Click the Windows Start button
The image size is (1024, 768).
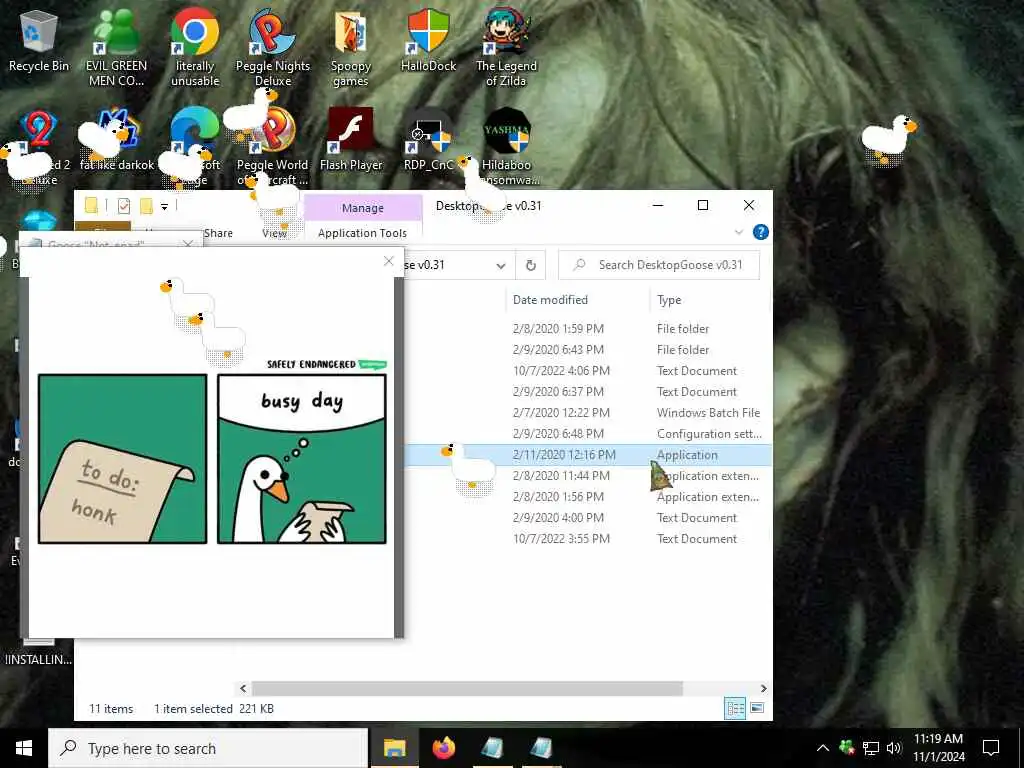[x=24, y=748]
